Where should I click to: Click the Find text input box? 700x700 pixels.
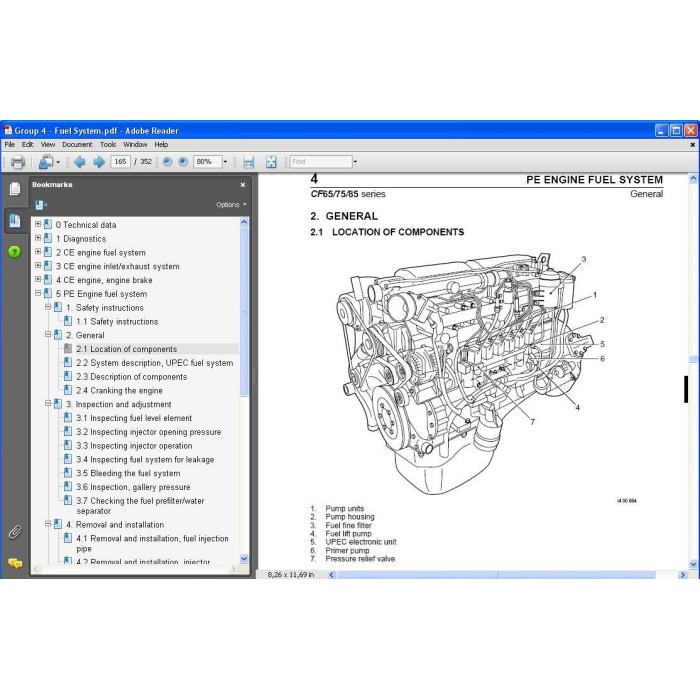point(321,162)
